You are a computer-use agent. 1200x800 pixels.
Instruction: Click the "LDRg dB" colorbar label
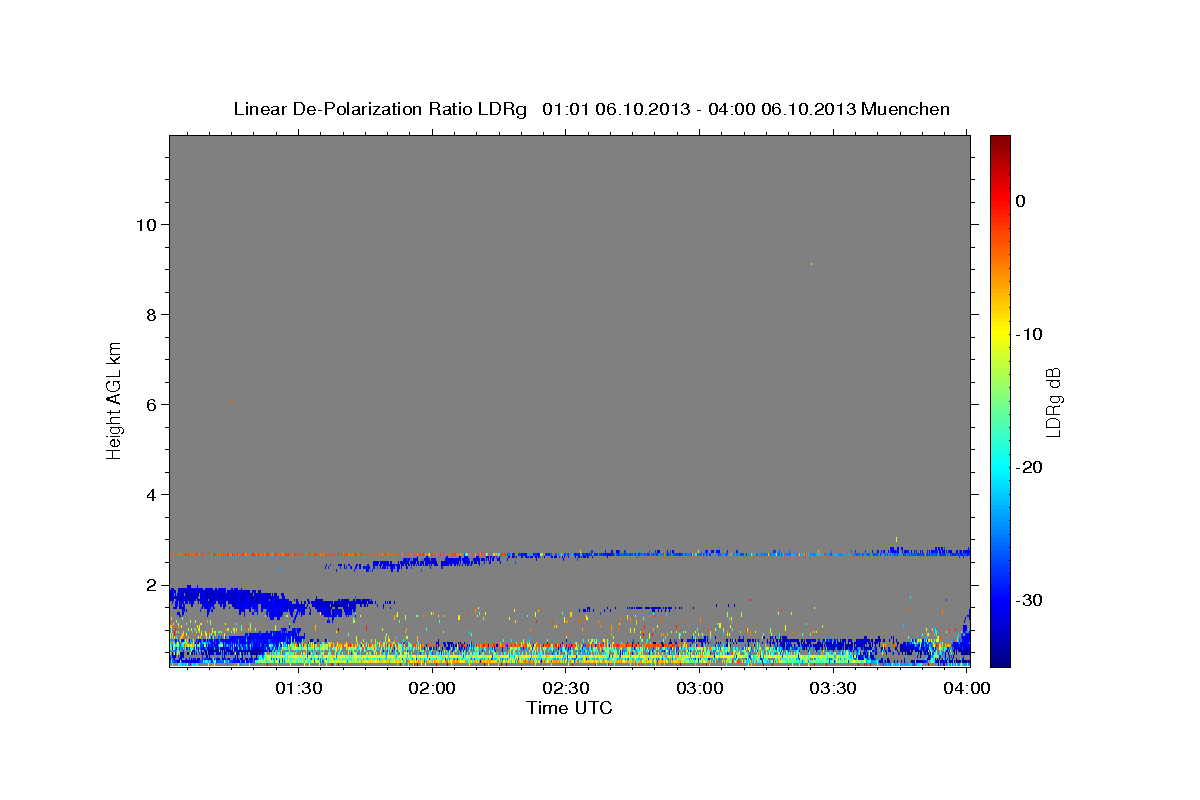(x=1053, y=402)
